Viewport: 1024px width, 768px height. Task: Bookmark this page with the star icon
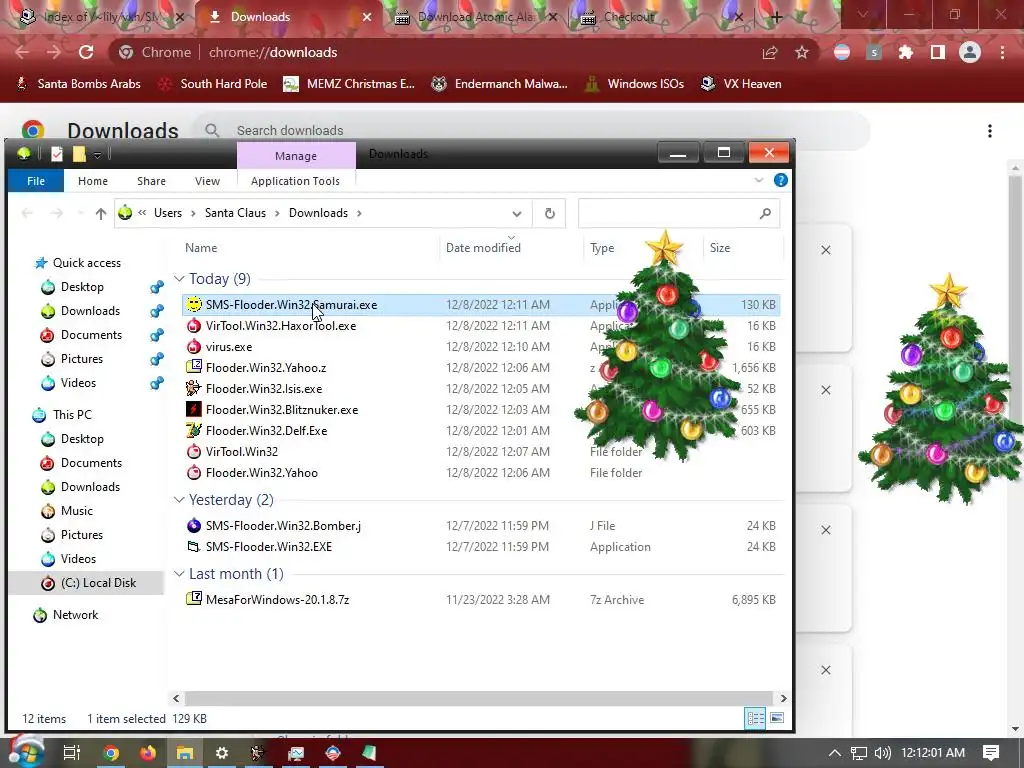tap(802, 52)
